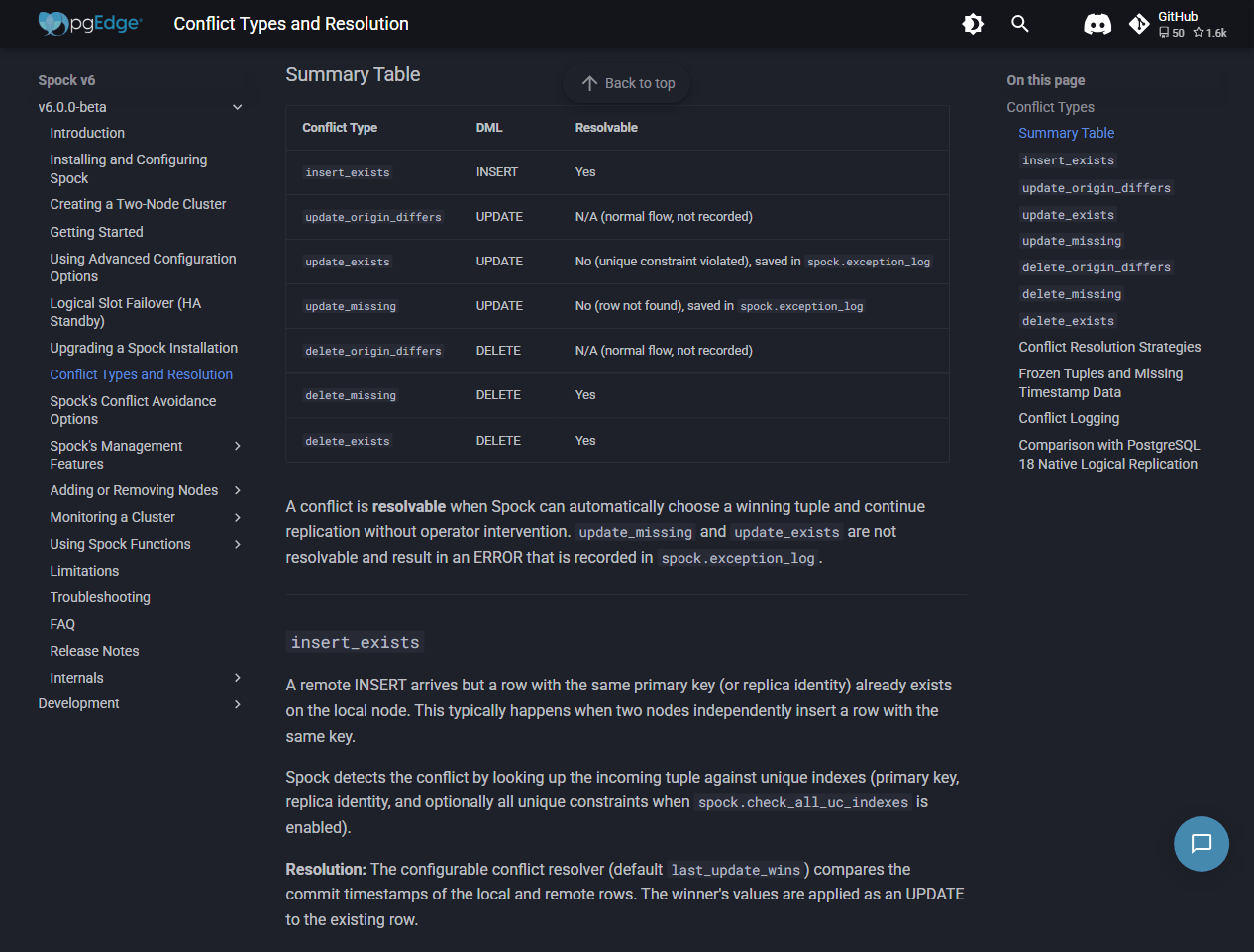Open the Limitations page
This screenshot has width=1254, height=952.
pos(84,571)
